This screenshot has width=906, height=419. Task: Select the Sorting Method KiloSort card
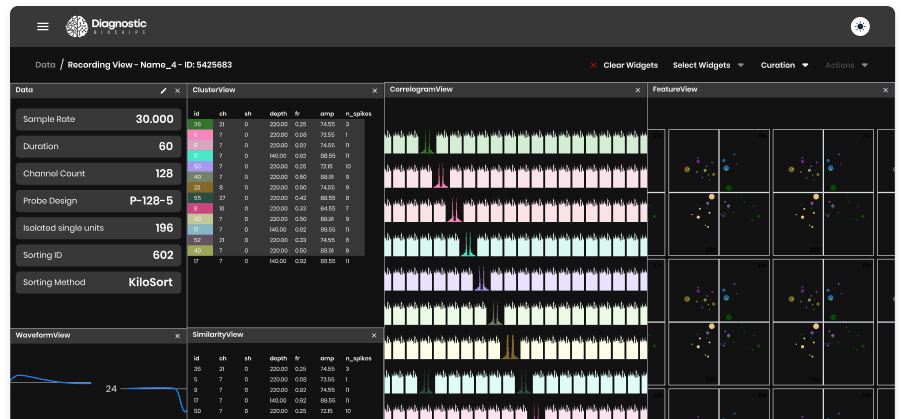tap(98, 282)
